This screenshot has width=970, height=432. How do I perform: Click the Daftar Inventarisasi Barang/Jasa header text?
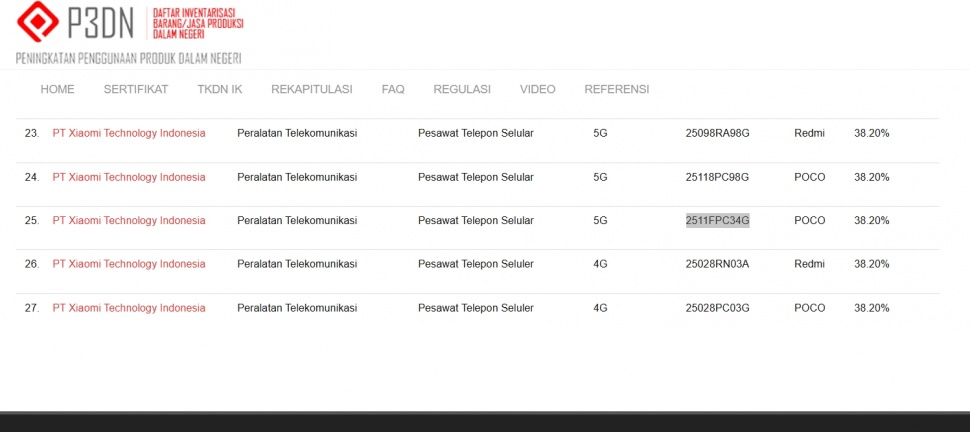tap(198, 24)
